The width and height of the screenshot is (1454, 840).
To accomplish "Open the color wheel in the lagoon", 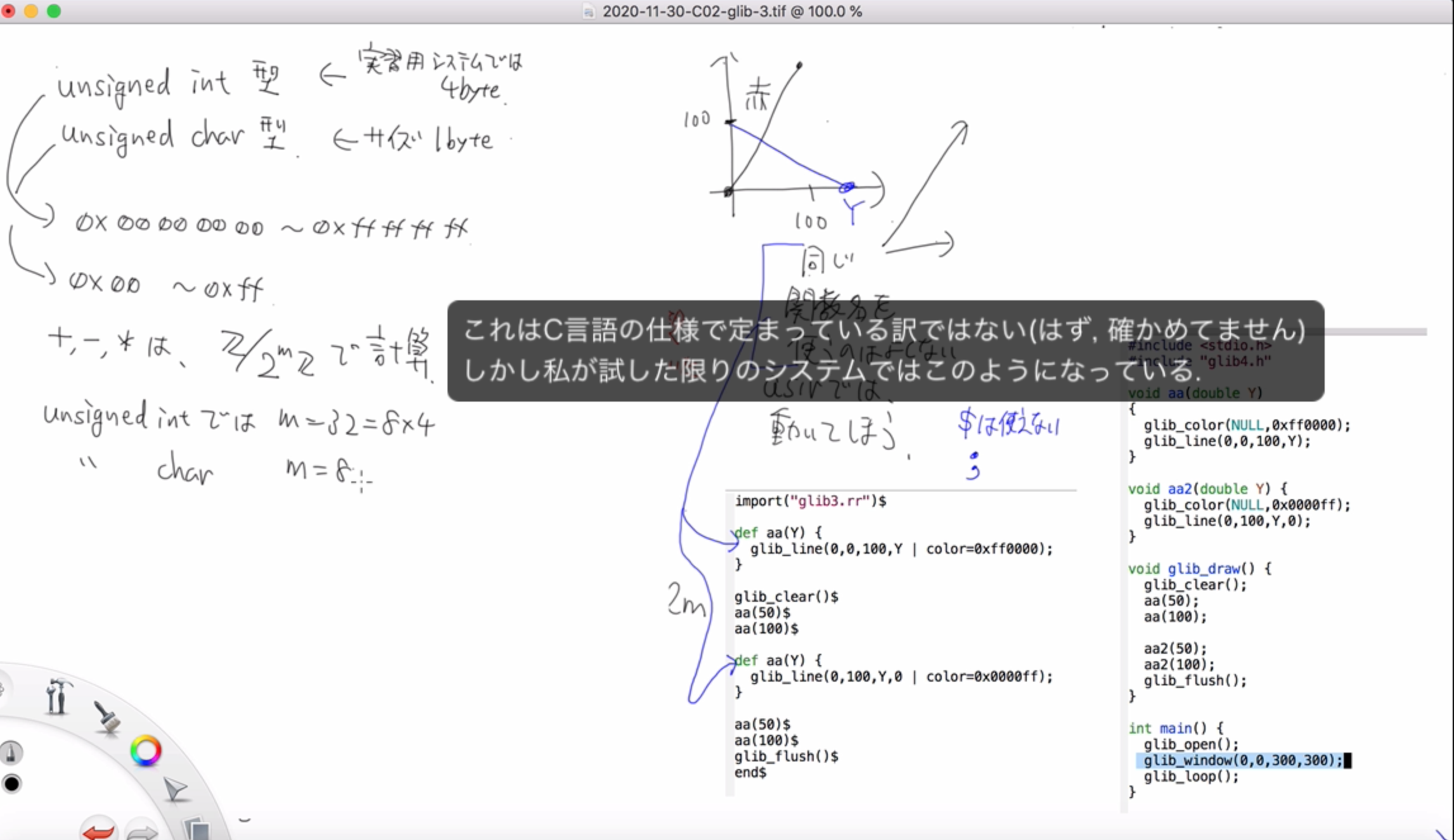I will click(146, 751).
